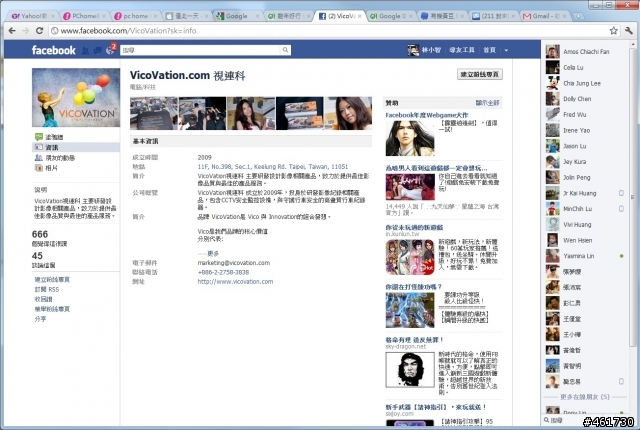Open chat with Jay Kura
This screenshot has height=430, width=640.
pyautogui.click(x=585, y=162)
